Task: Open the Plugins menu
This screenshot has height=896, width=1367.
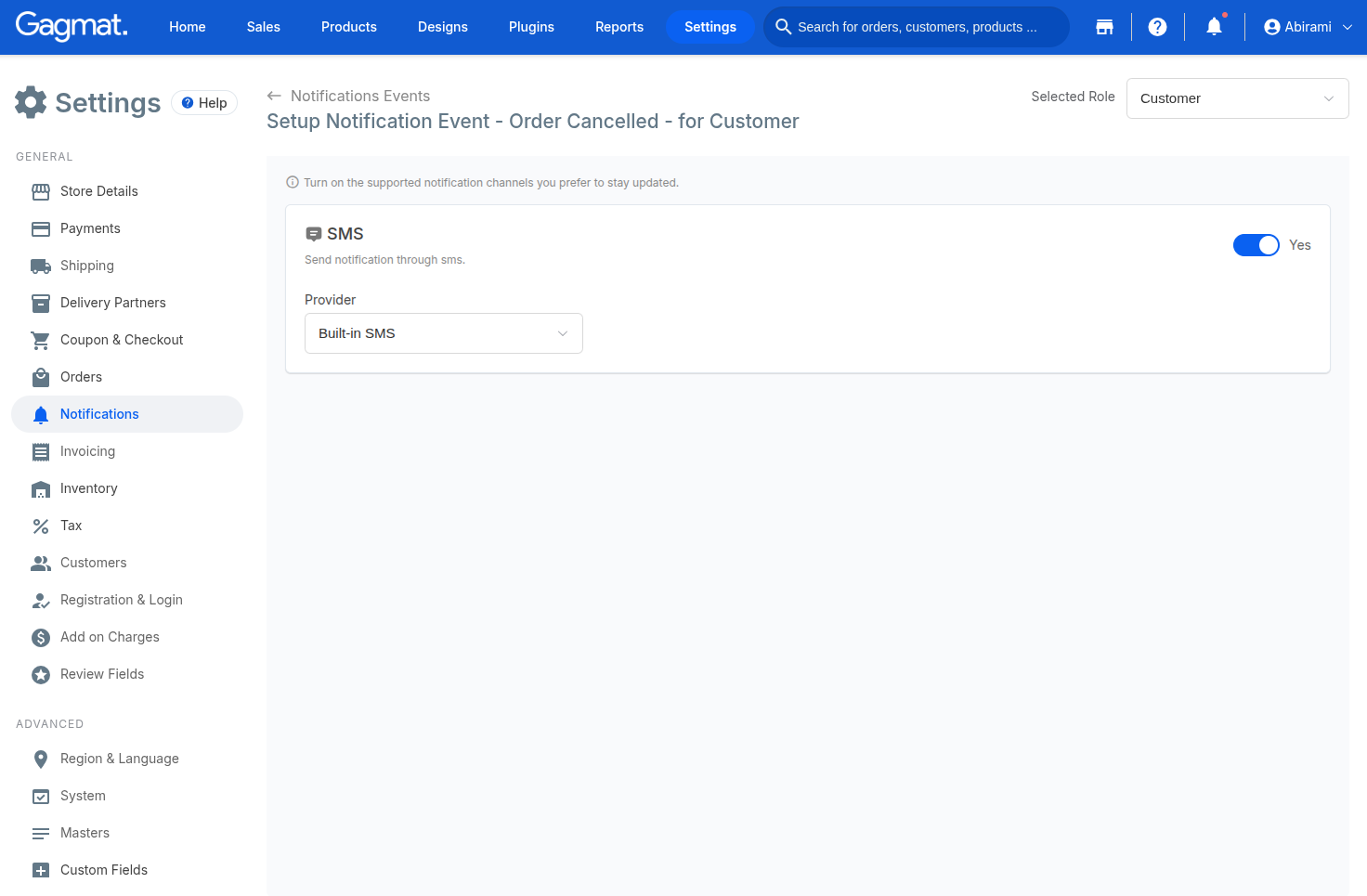Action: pos(531,27)
